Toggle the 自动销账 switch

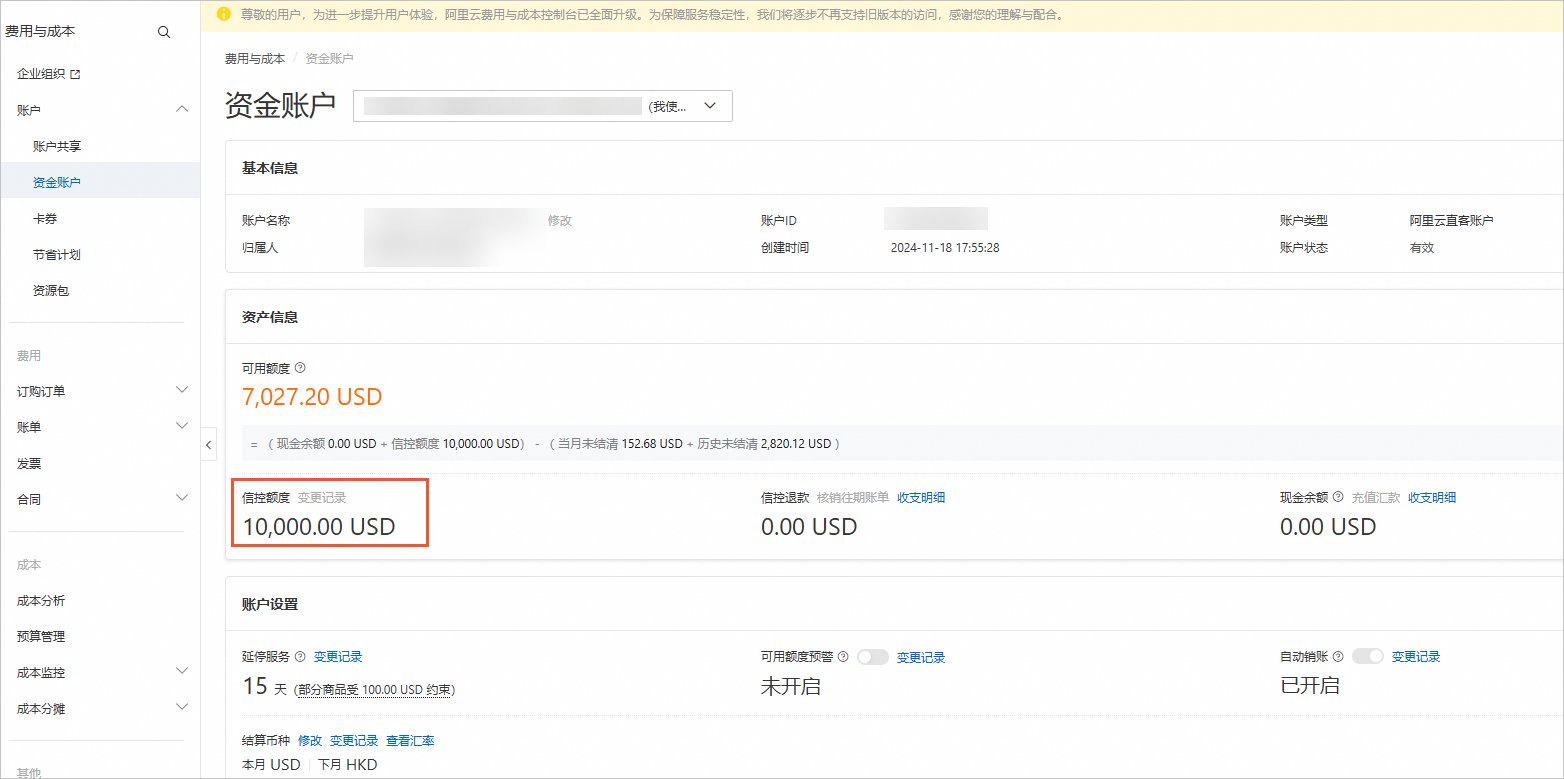[x=1368, y=657]
